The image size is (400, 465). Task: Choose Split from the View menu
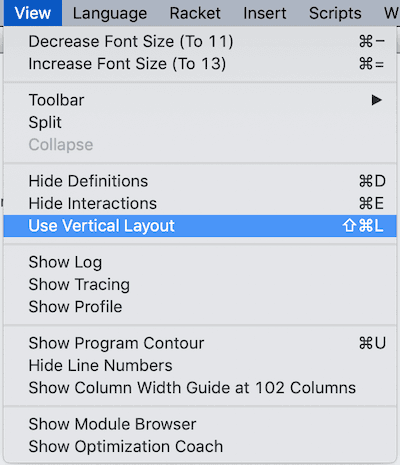coord(200,122)
